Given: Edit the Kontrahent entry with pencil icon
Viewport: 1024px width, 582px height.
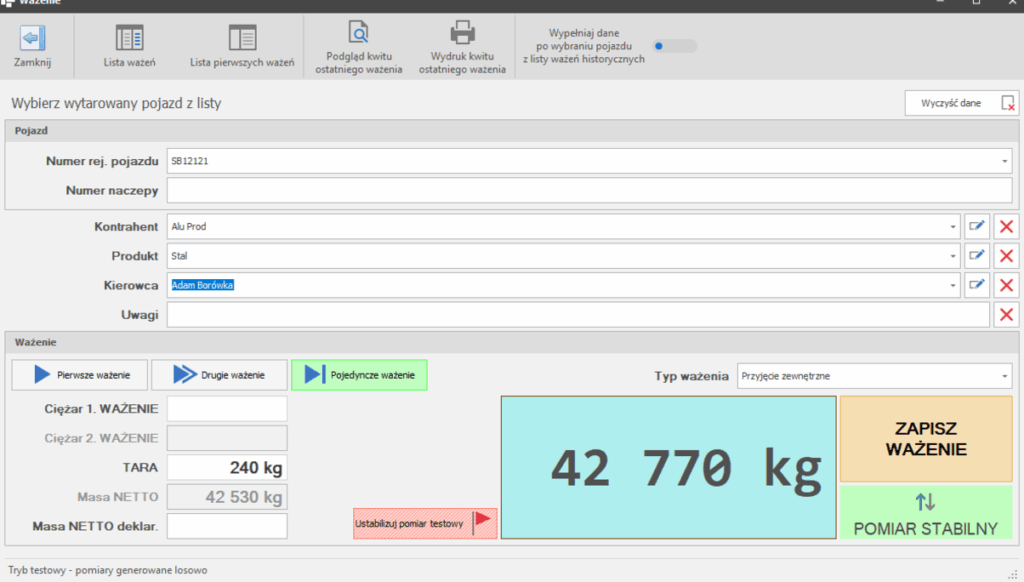Looking at the screenshot, I should pos(977,227).
